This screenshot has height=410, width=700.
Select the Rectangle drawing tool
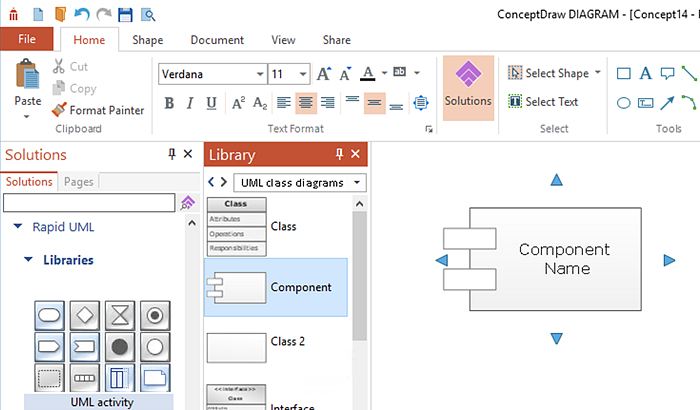tap(623, 73)
